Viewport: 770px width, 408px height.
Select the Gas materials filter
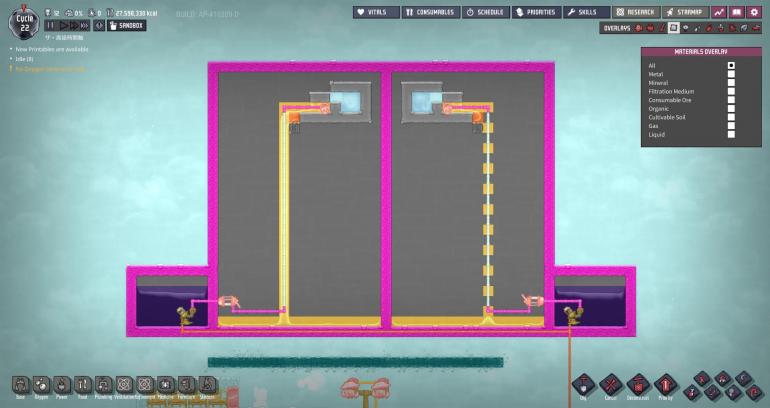pyautogui.click(x=731, y=126)
